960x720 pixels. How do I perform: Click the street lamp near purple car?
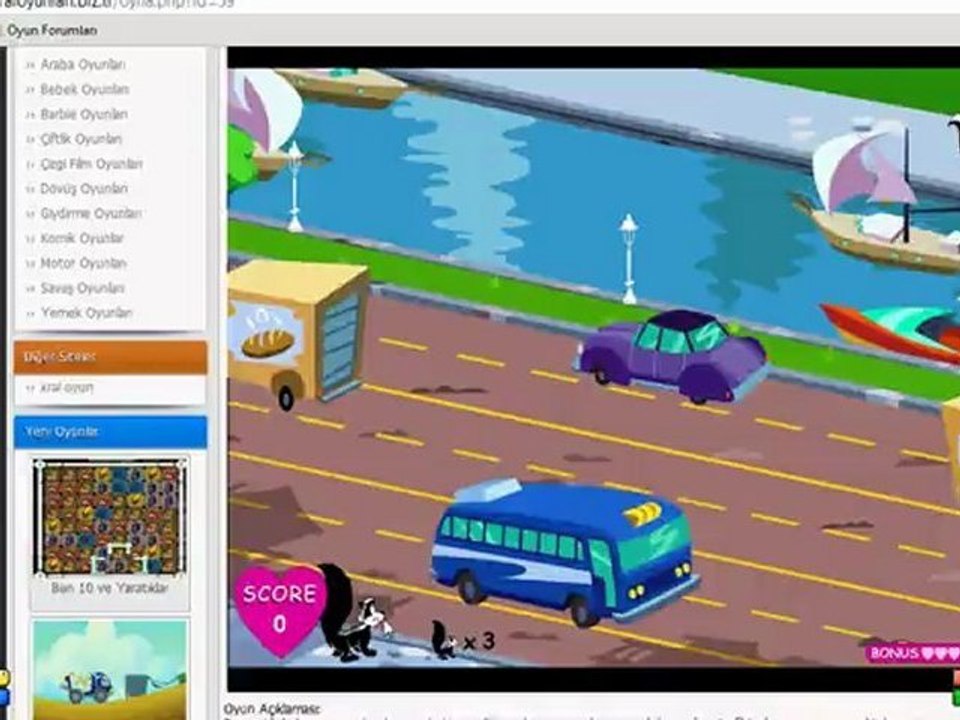pos(629,258)
